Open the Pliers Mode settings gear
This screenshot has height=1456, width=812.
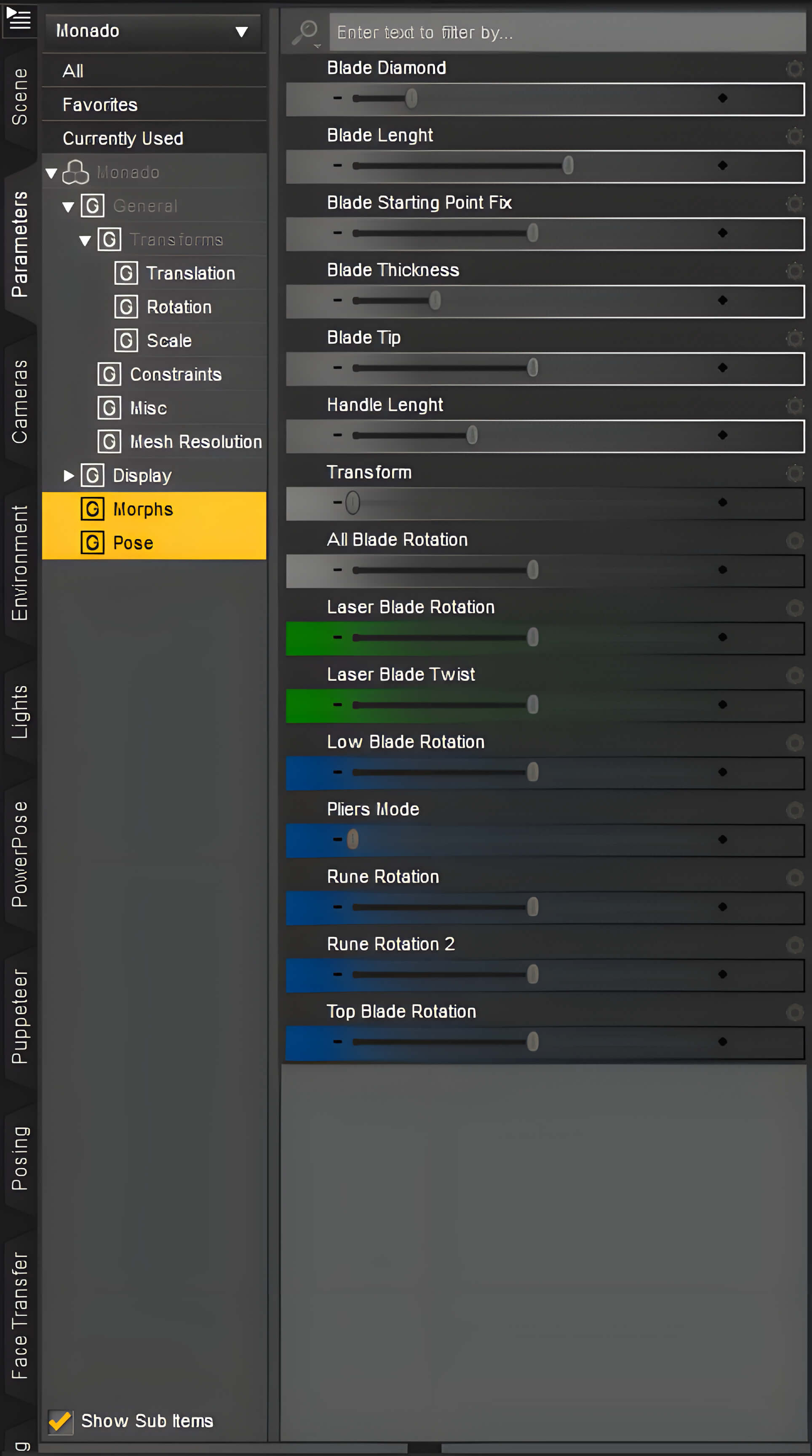794,811
